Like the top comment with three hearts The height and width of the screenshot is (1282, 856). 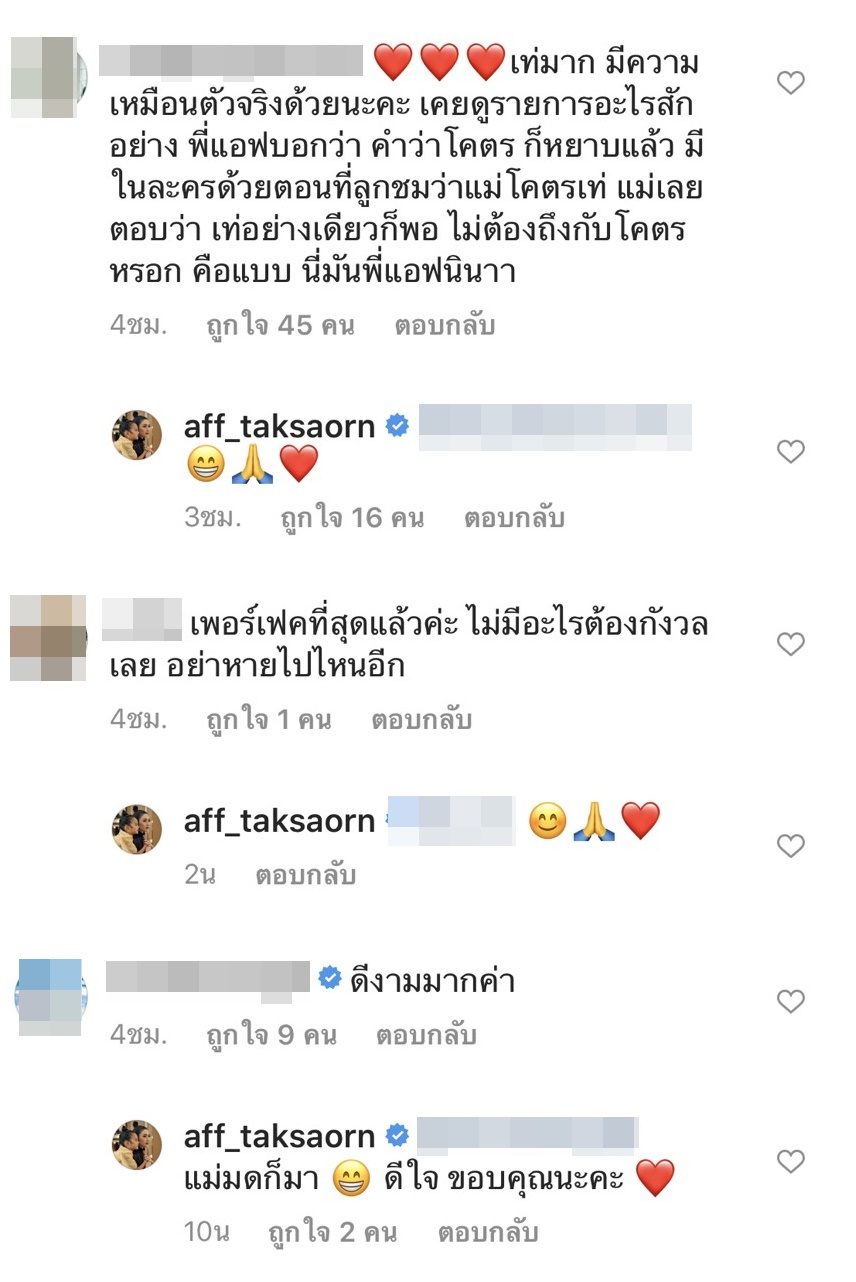pos(790,83)
